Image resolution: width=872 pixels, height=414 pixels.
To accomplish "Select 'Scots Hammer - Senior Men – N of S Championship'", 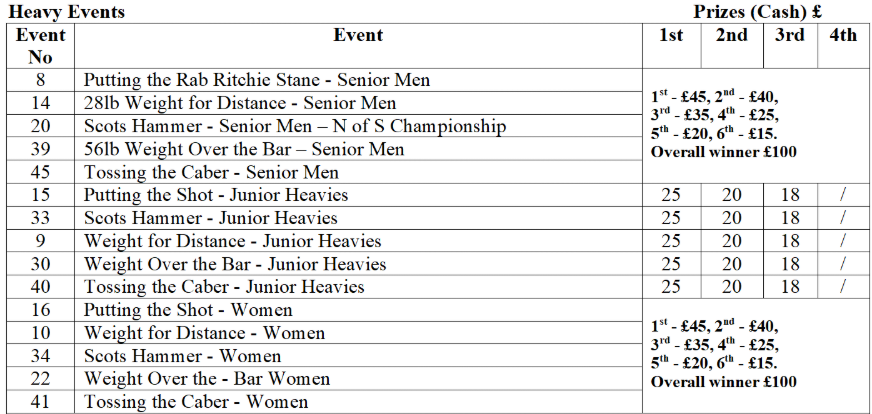I will tap(295, 126).
